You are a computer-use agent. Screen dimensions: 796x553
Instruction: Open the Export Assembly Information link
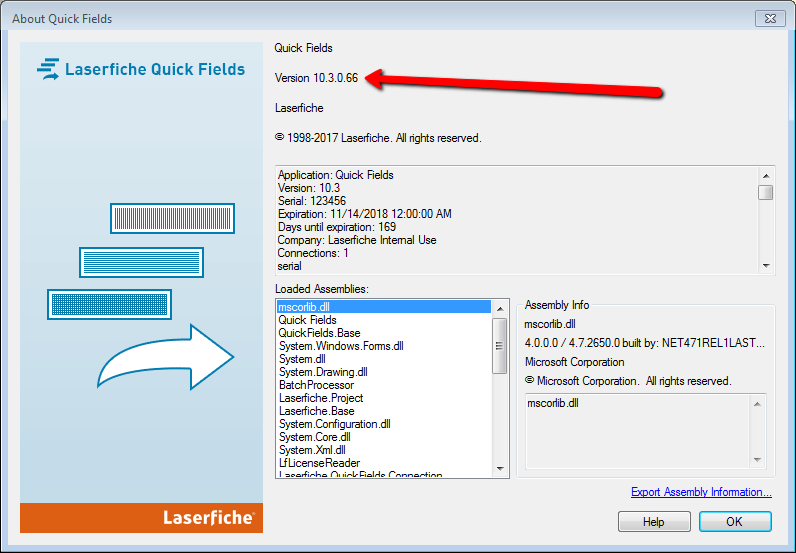point(701,492)
